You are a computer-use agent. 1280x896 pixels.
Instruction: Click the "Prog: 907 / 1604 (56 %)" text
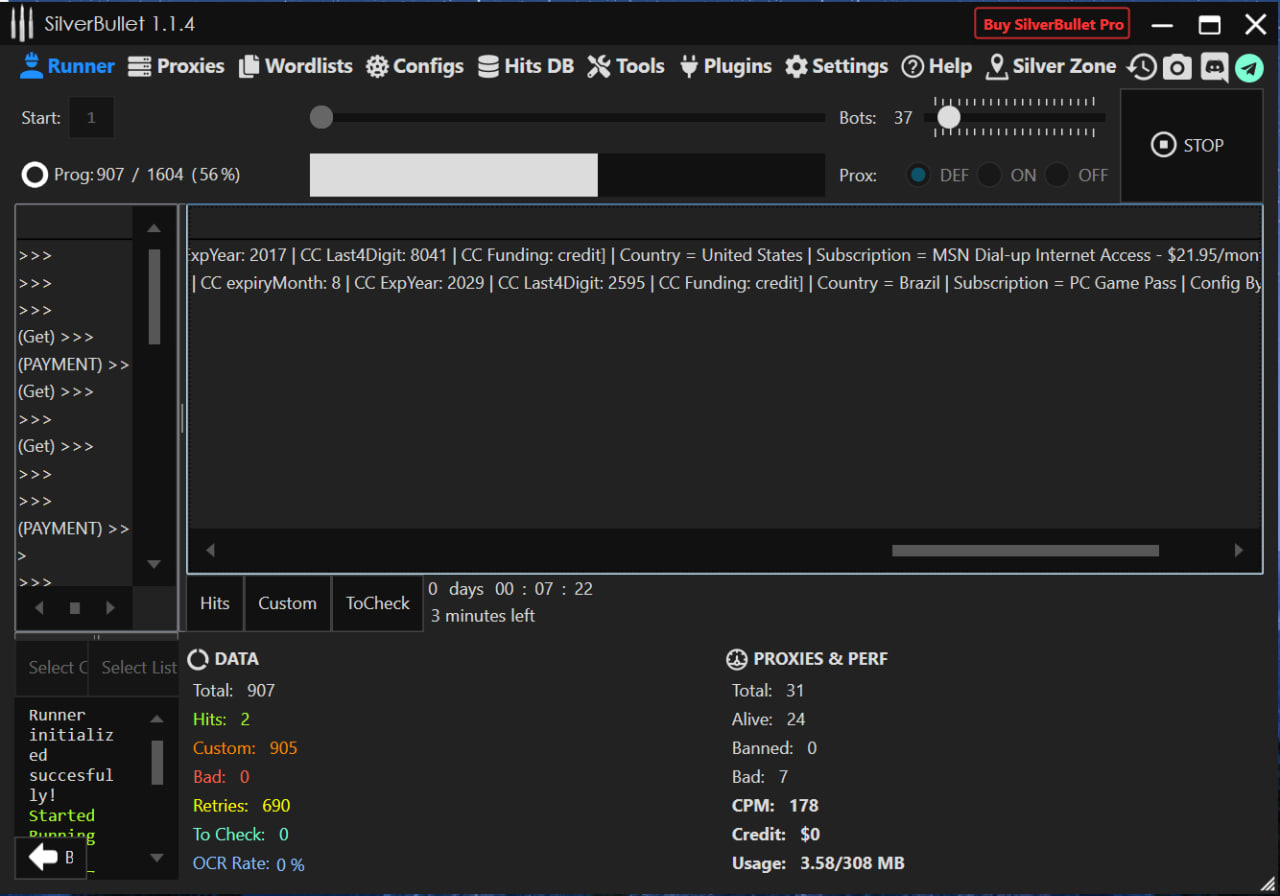(147, 175)
